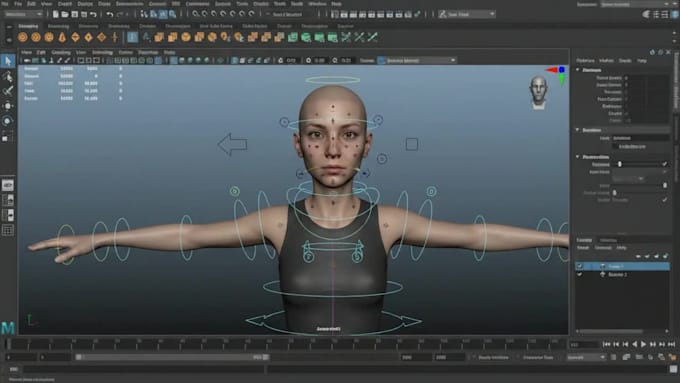
Task: Select the square rig control right of head
Action: coord(412,144)
